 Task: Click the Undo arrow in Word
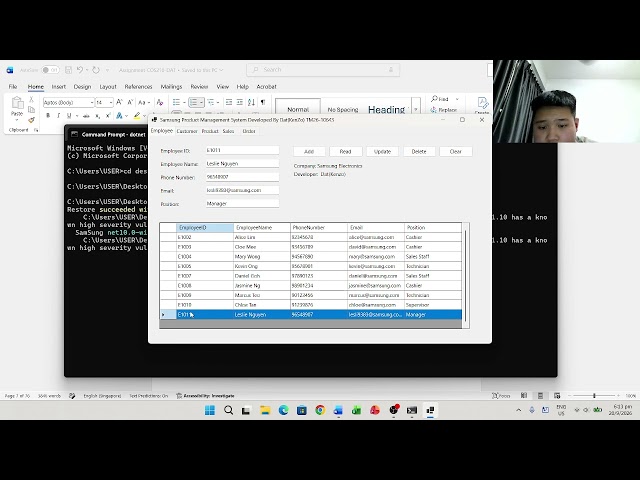80,70
